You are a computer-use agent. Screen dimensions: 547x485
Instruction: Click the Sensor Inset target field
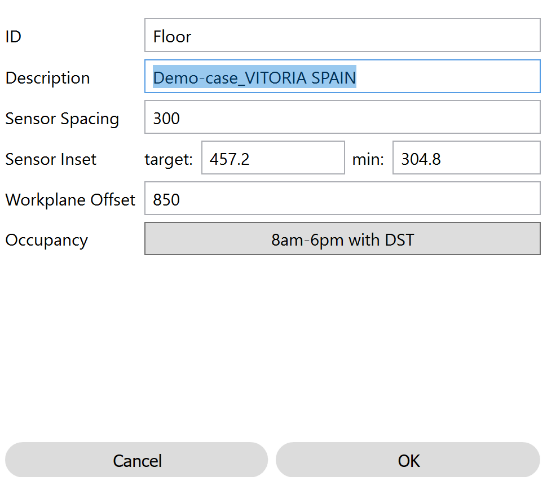(x=273, y=158)
